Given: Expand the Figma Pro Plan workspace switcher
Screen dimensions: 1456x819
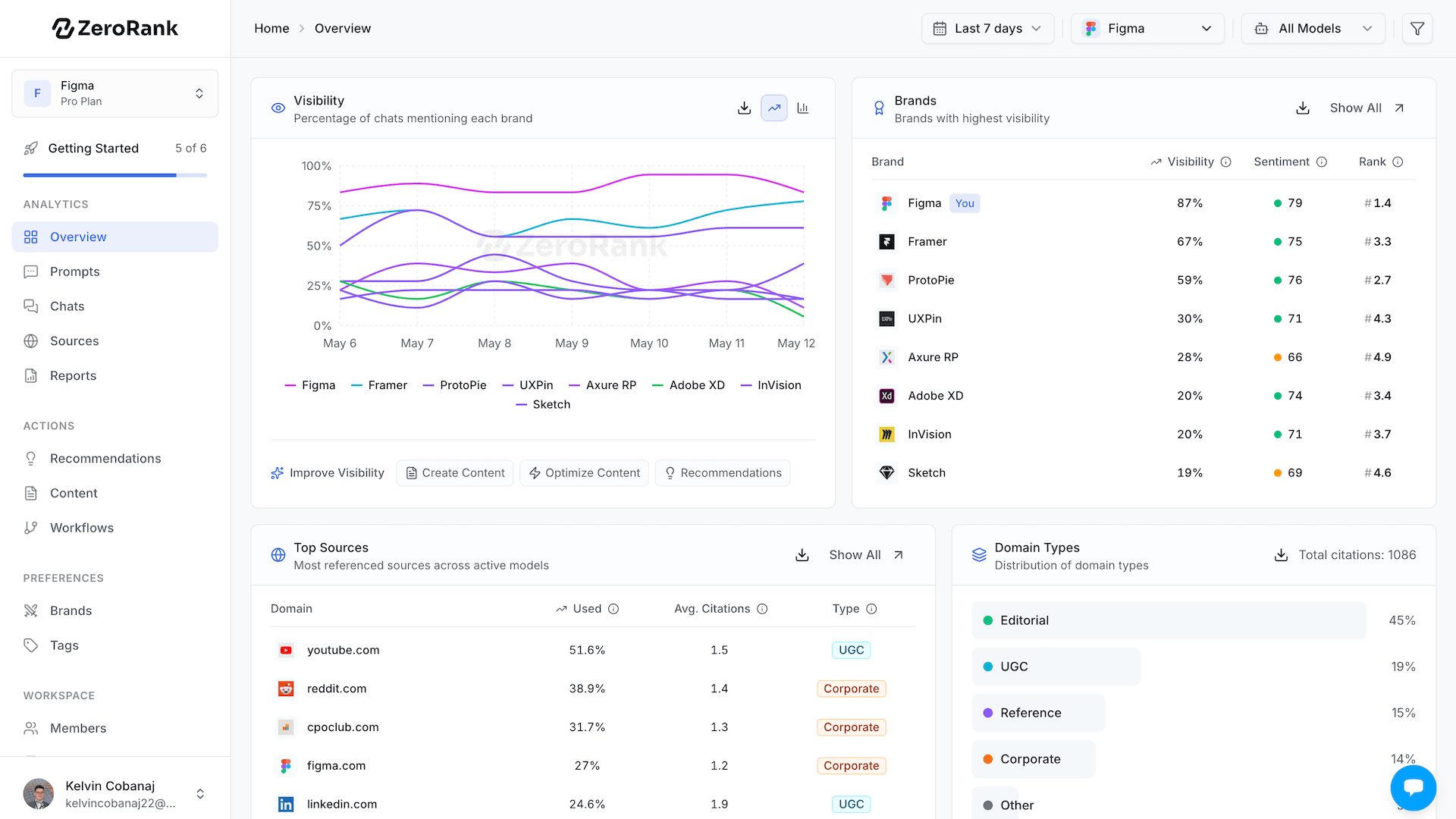Looking at the screenshot, I should pos(115,93).
